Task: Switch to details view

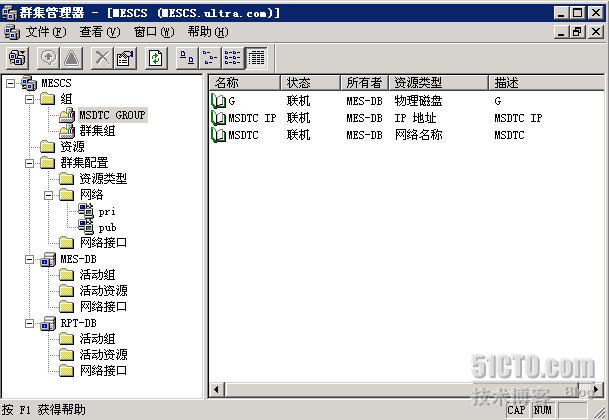Action: click(x=256, y=58)
